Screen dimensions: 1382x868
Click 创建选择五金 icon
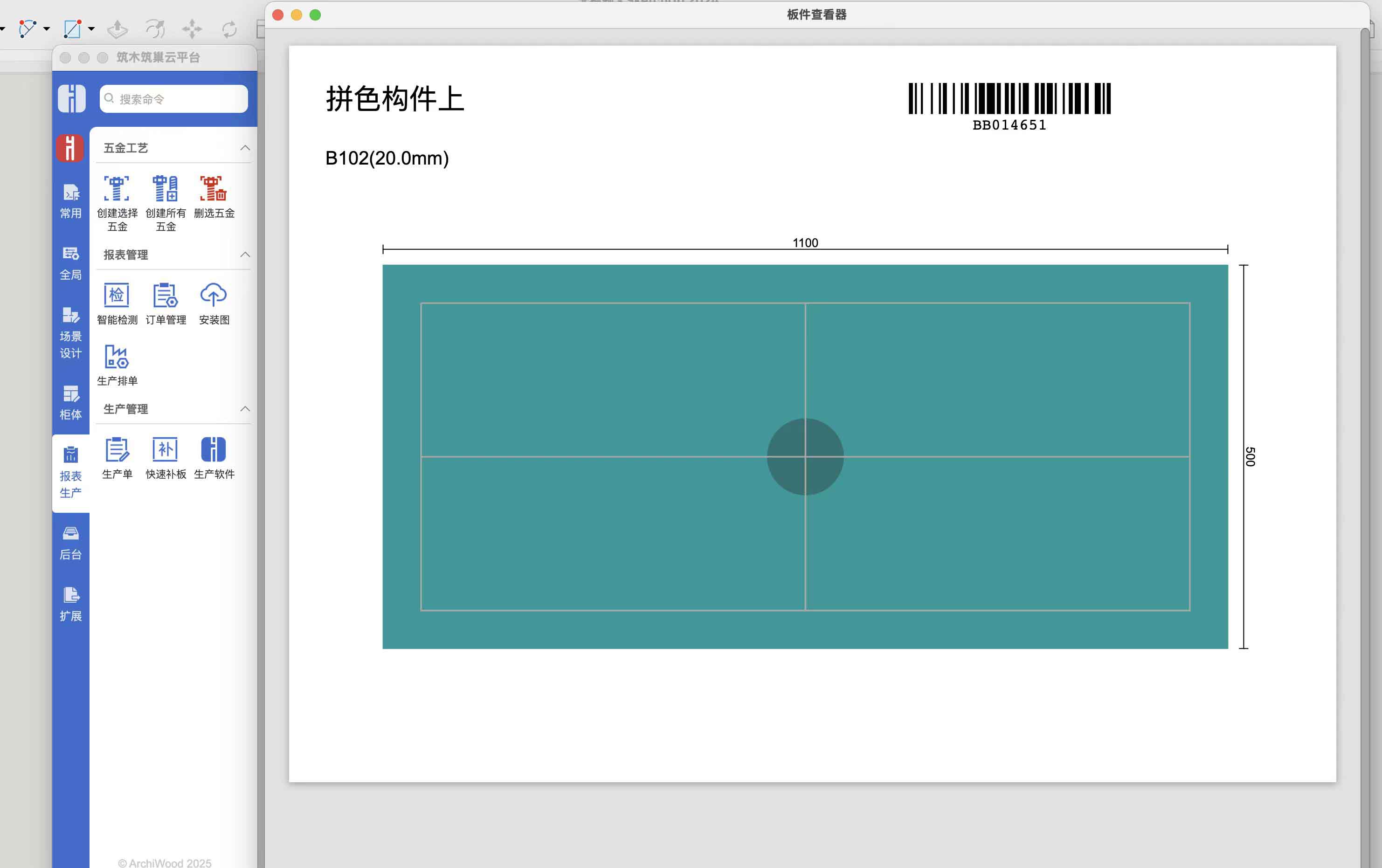(x=117, y=189)
